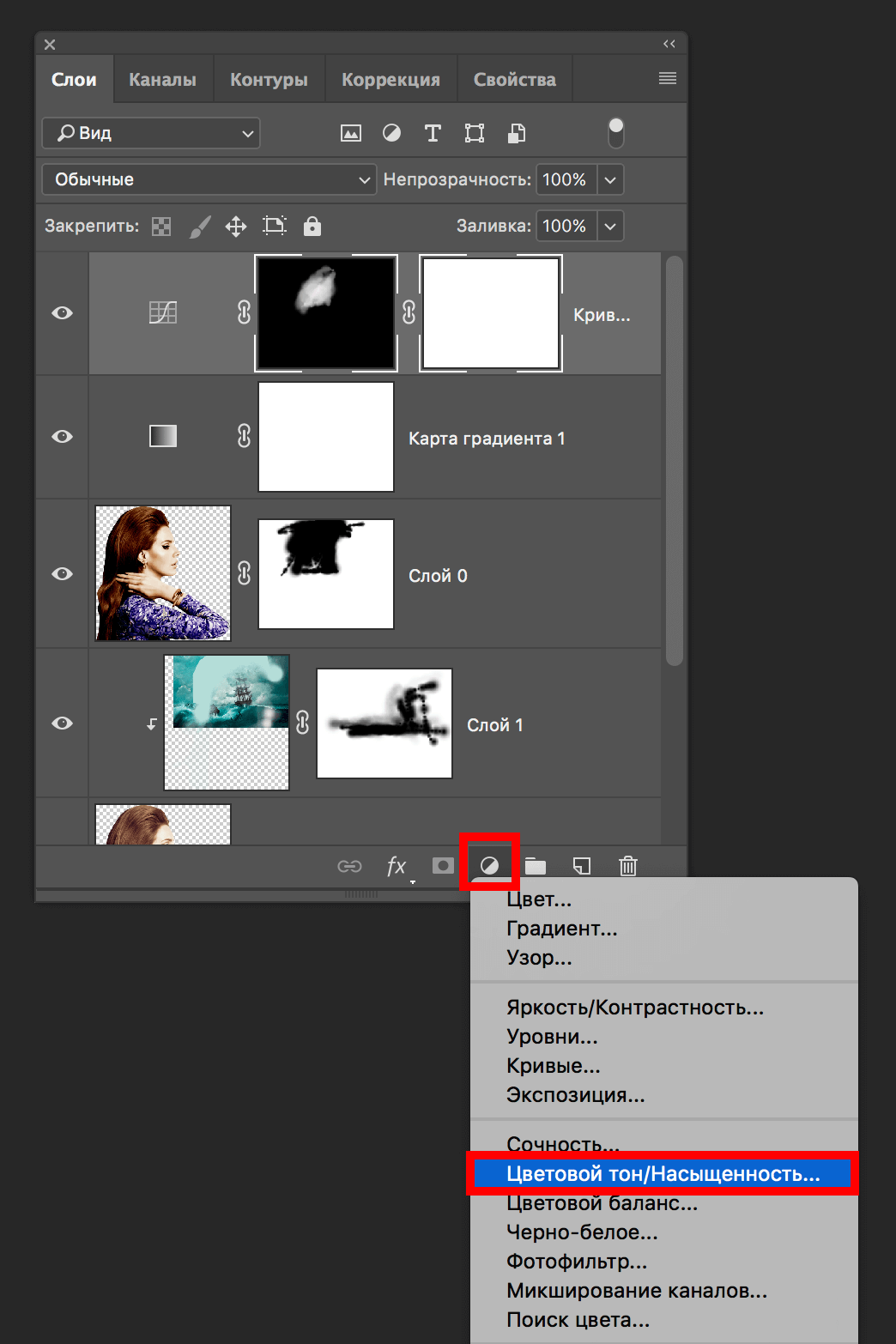Click the link layers chain icon
The height and width of the screenshot is (1344, 896).
(349, 866)
